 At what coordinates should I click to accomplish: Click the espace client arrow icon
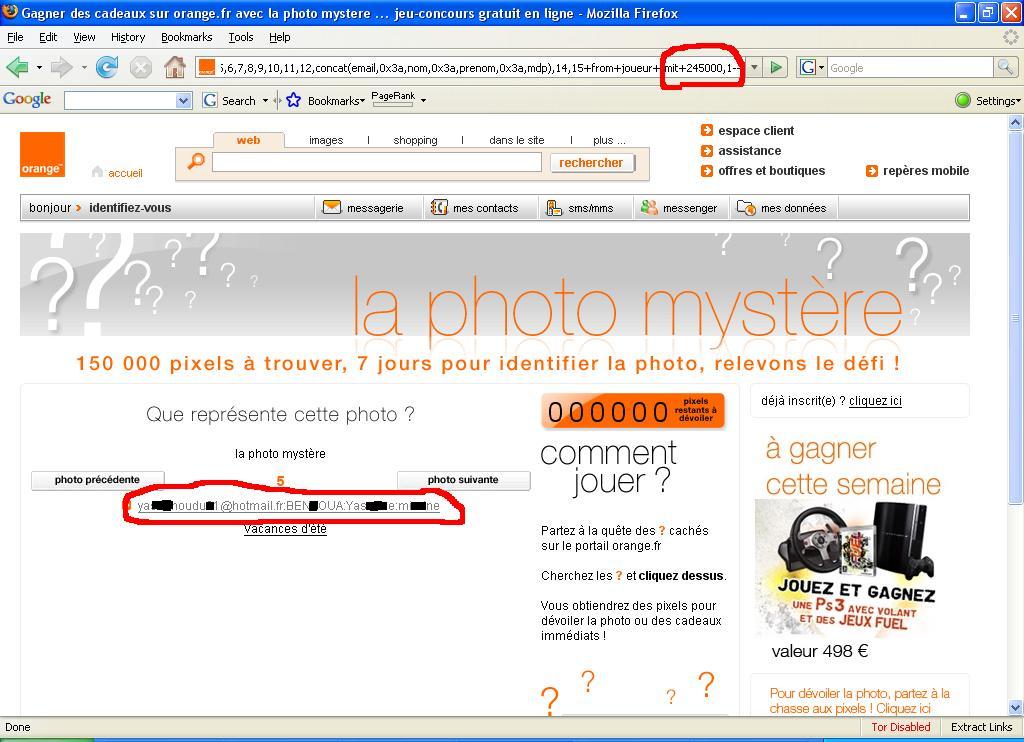[x=707, y=130]
